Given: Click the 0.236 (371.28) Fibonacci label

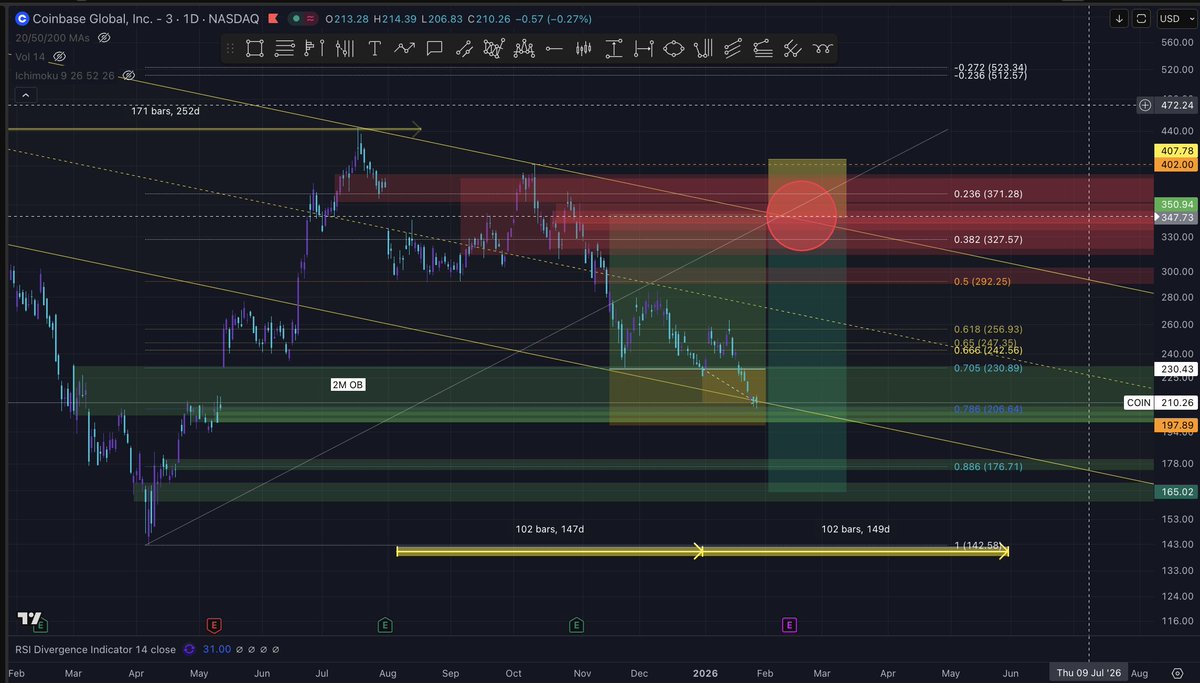Looking at the screenshot, I should (x=986, y=194).
